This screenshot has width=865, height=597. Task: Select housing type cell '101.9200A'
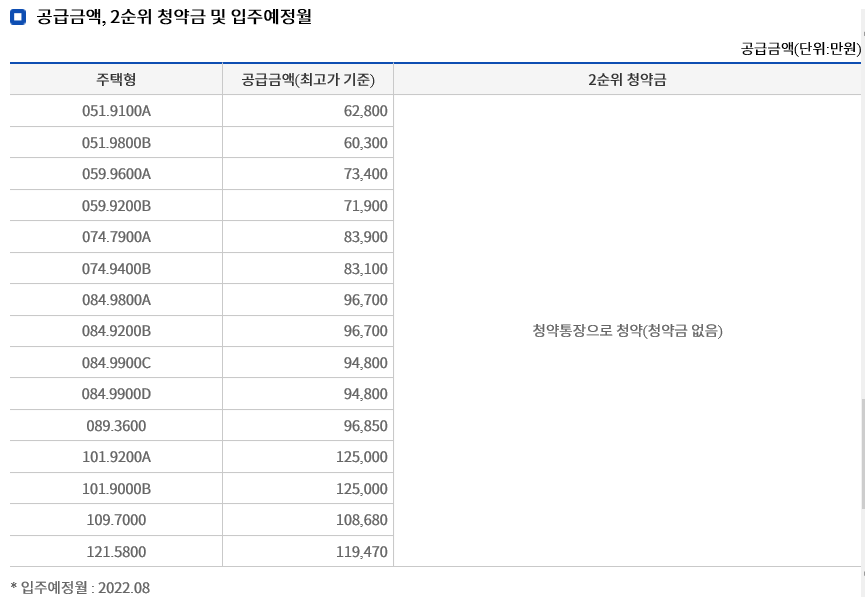pos(116,457)
